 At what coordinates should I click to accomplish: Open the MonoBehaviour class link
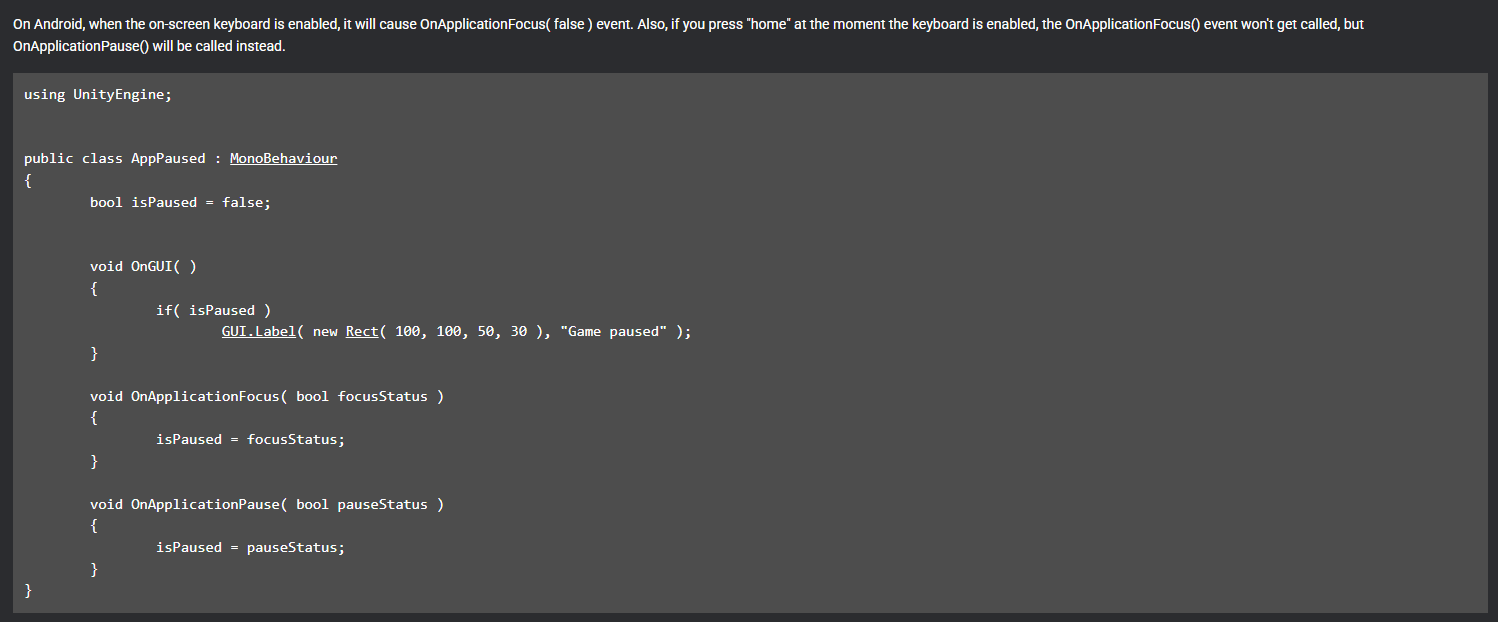284,159
